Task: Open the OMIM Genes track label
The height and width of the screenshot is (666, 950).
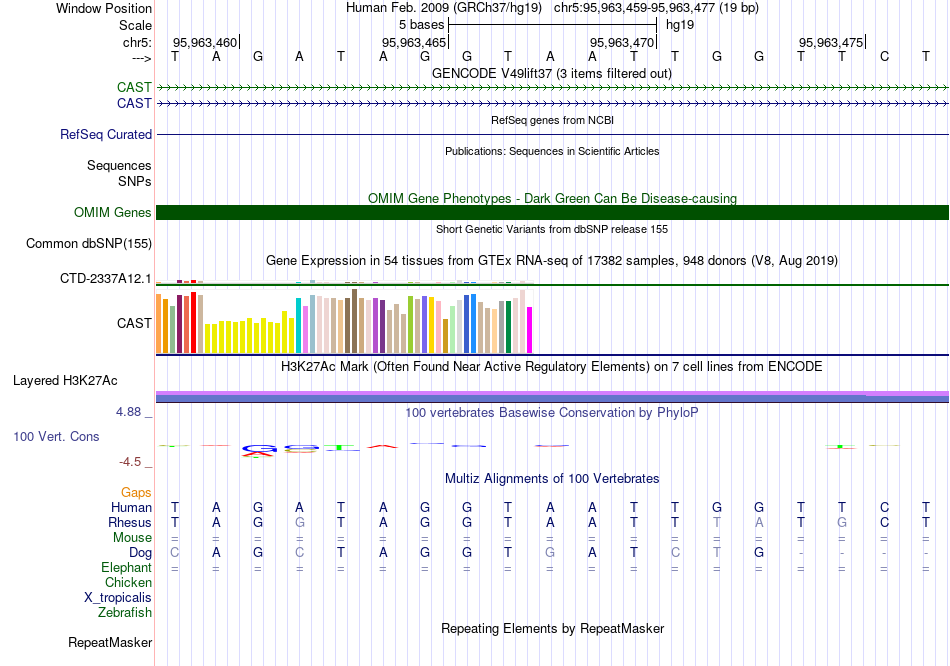Action: (x=112, y=212)
